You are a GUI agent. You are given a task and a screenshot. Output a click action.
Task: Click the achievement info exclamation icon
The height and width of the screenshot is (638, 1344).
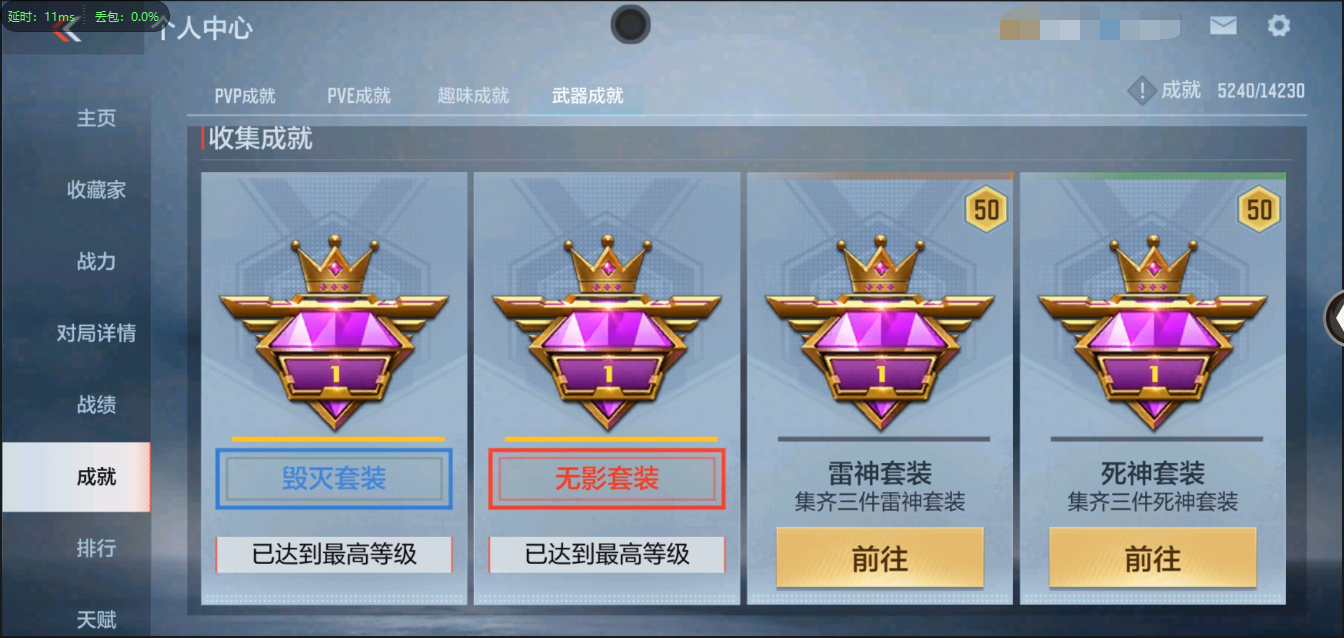click(1142, 91)
